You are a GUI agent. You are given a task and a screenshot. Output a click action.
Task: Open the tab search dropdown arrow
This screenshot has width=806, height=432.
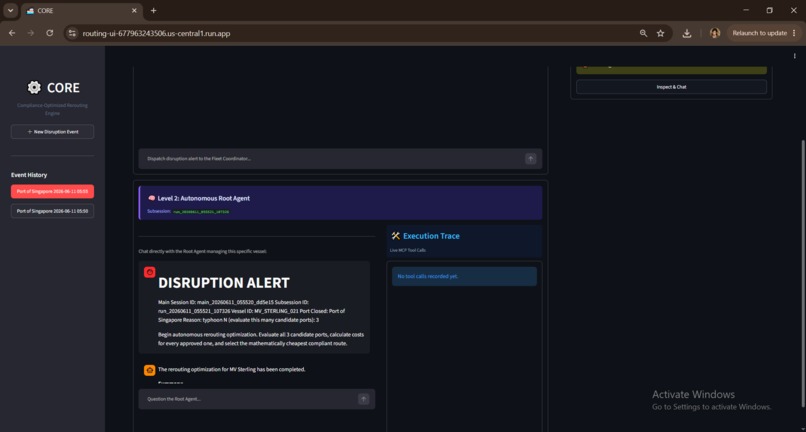point(10,10)
